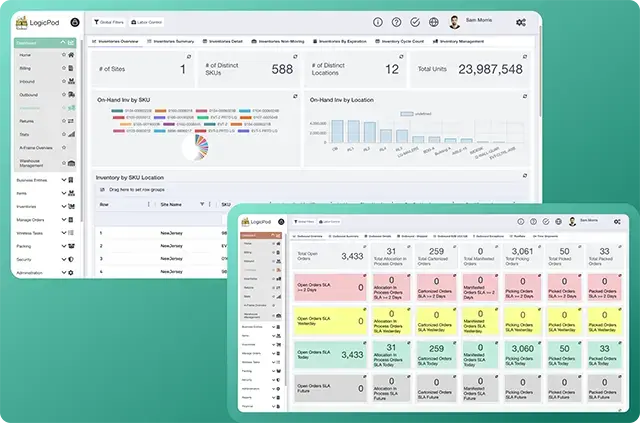Open the round profile icon beside the LogicPod logo in the inventory window
The width and height of the screenshot is (640, 423).
click(x=75, y=22)
